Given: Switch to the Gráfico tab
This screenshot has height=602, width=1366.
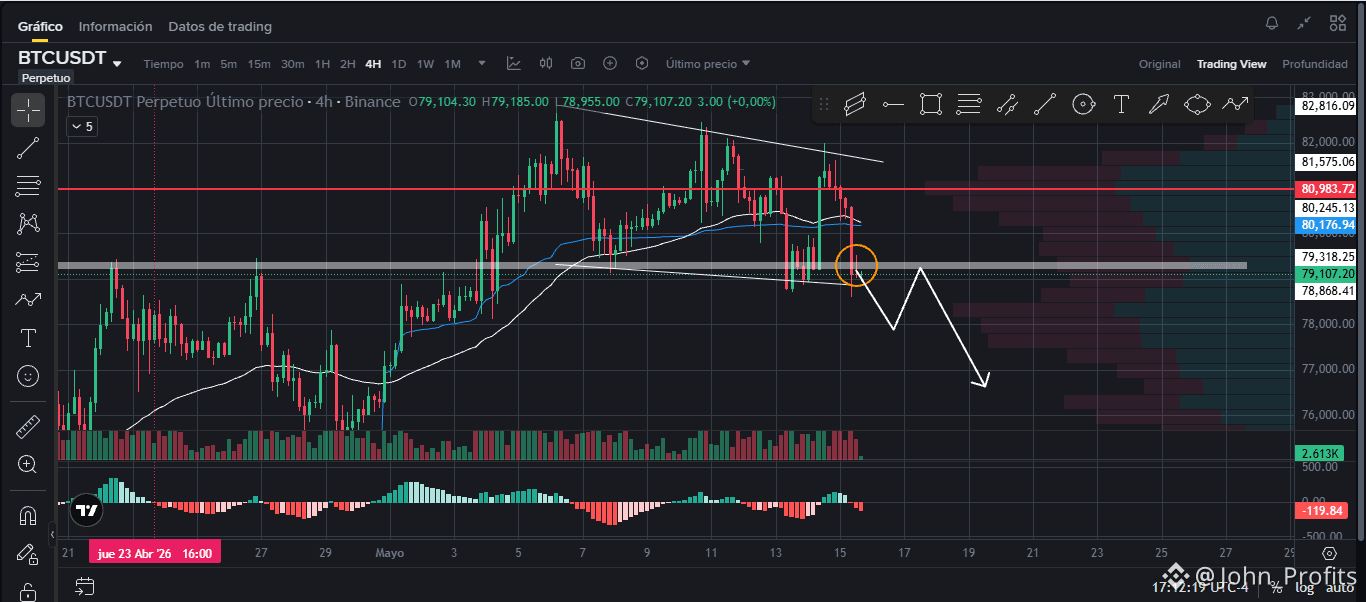Looking at the screenshot, I should (40, 27).
